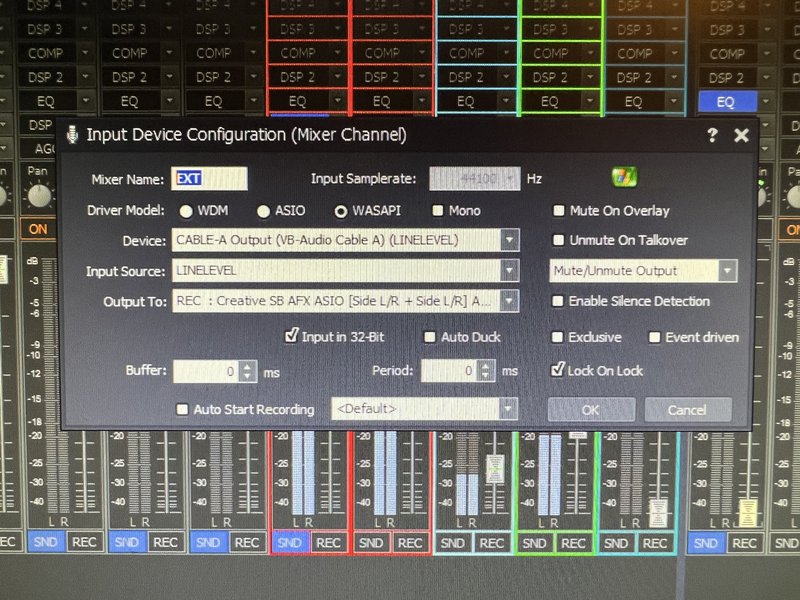The width and height of the screenshot is (800, 600).
Task: Toggle blue SND in the left red-outlined channel
Action: coord(290,543)
